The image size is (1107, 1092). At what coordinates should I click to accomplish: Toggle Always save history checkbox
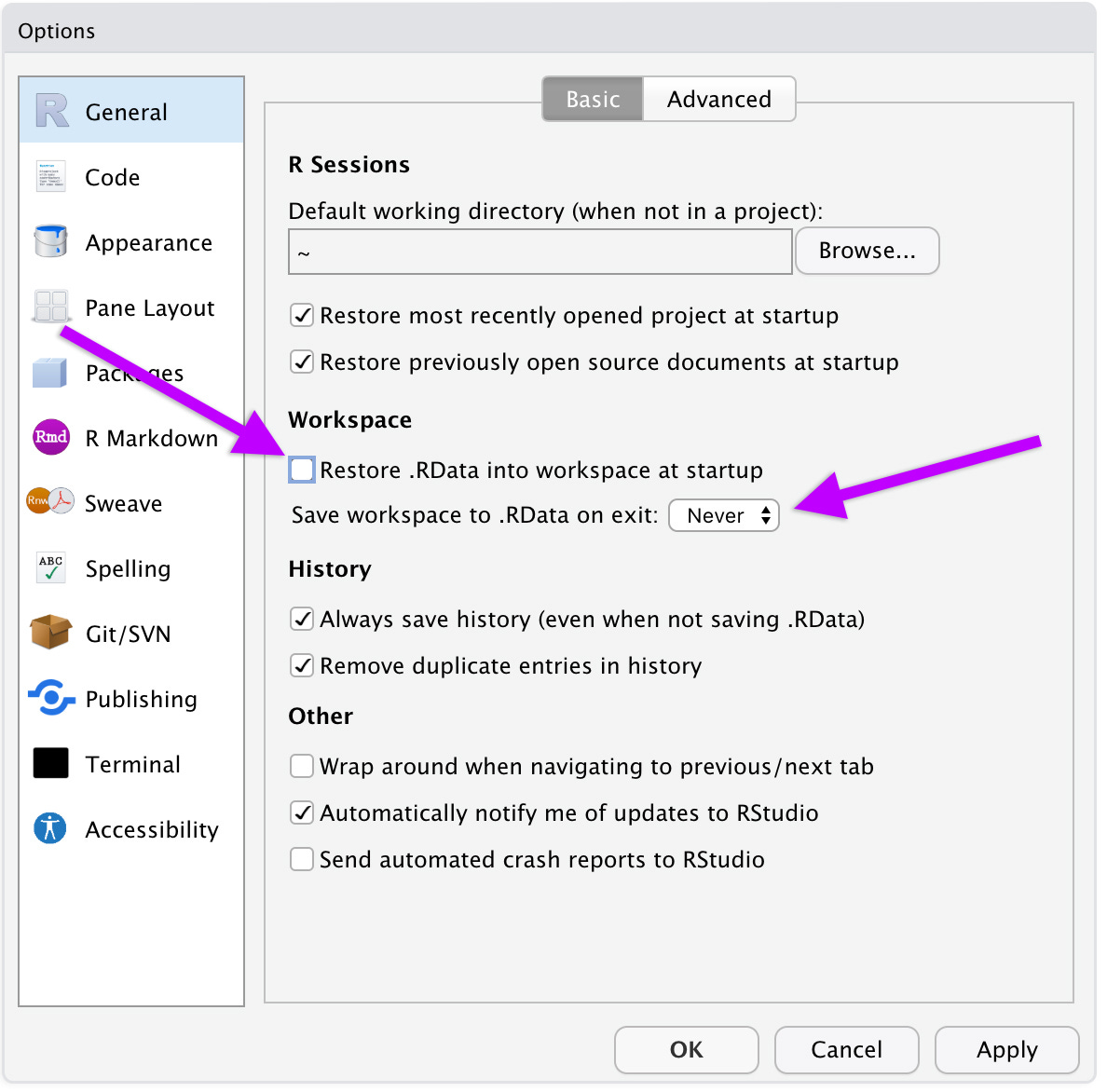(x=302, y=619)
